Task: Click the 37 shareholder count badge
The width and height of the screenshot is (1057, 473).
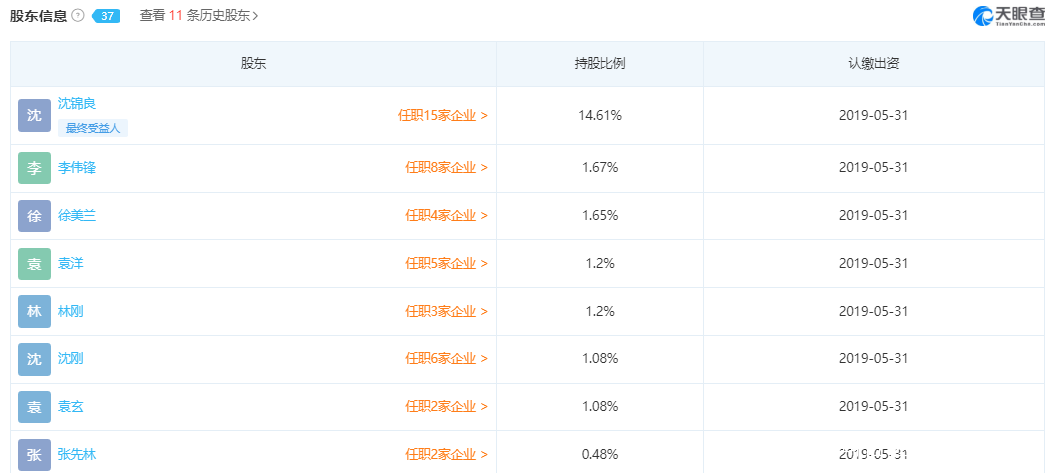Action: pyautogui.click(x=106, y=16)
